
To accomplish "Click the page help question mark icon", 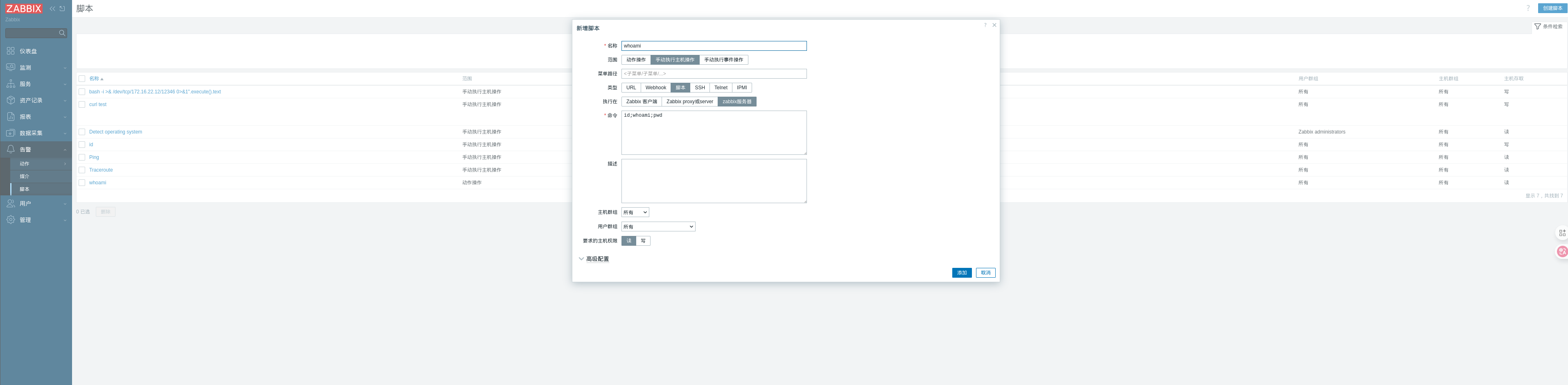I will (1528, 9).
